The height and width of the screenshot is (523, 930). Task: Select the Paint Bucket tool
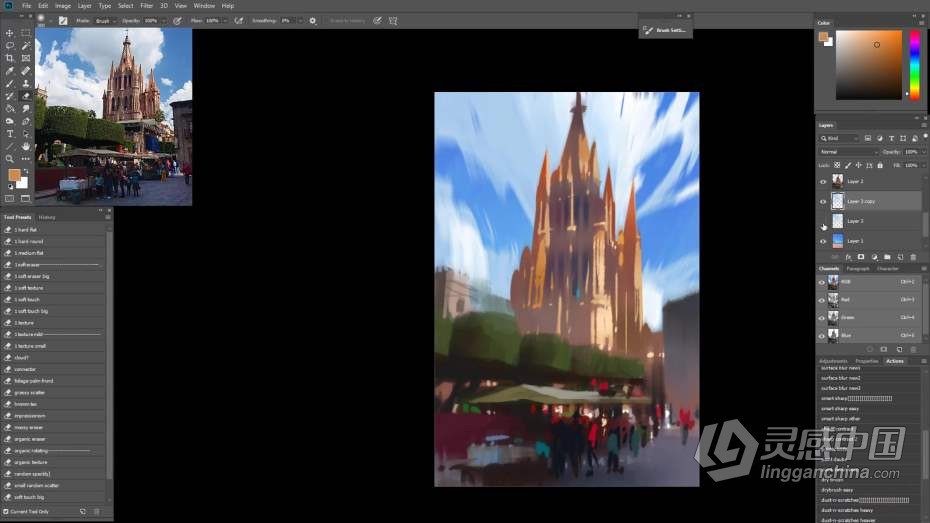coord(9,109)
